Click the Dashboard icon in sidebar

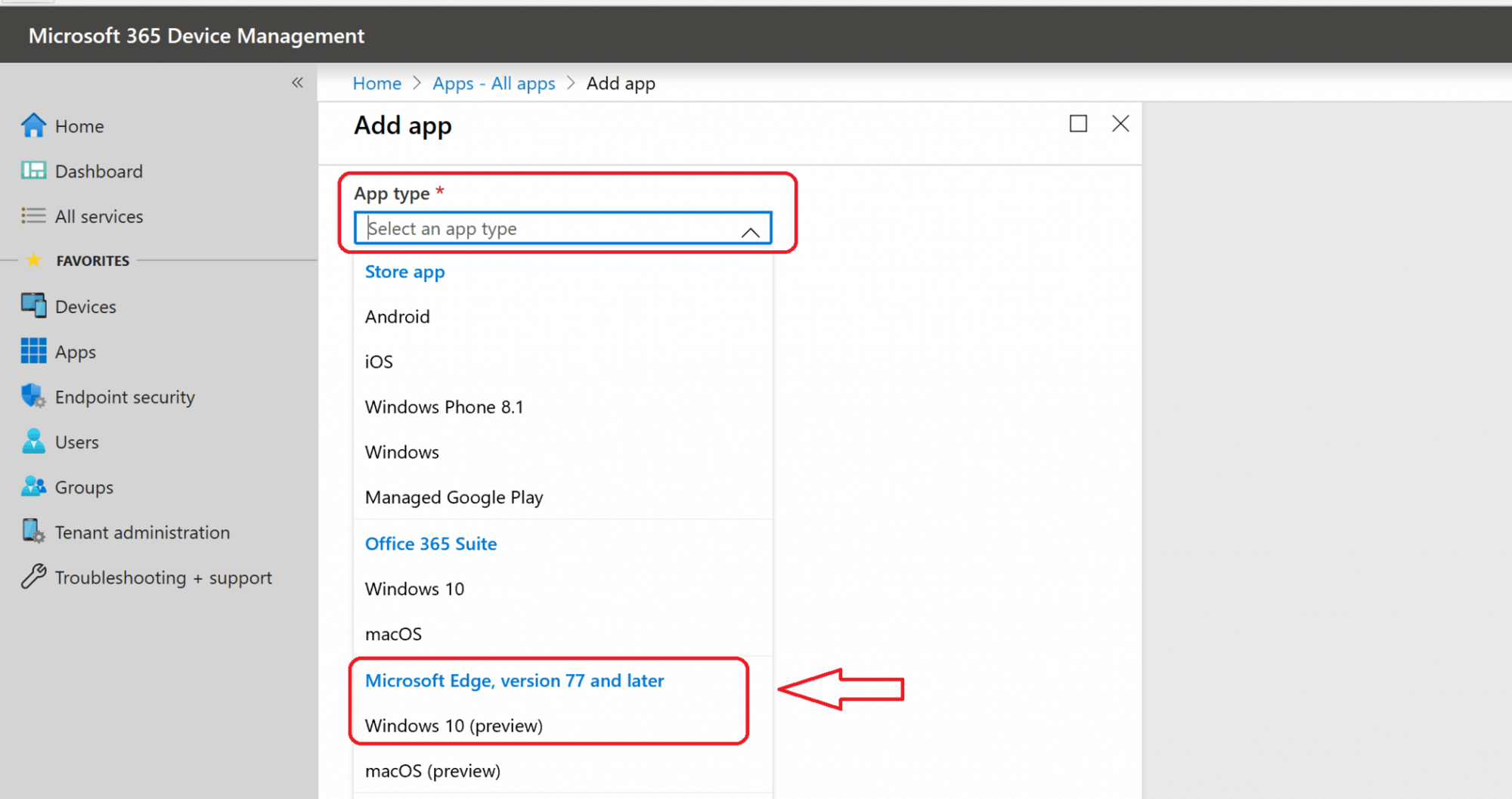tap(33, 171)
